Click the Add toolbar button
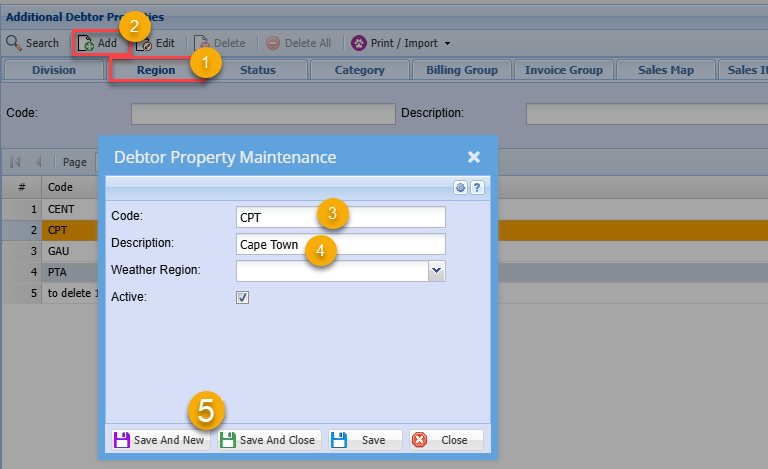The width and height of the screenshot is (768, 469). [x=98, y=43]
